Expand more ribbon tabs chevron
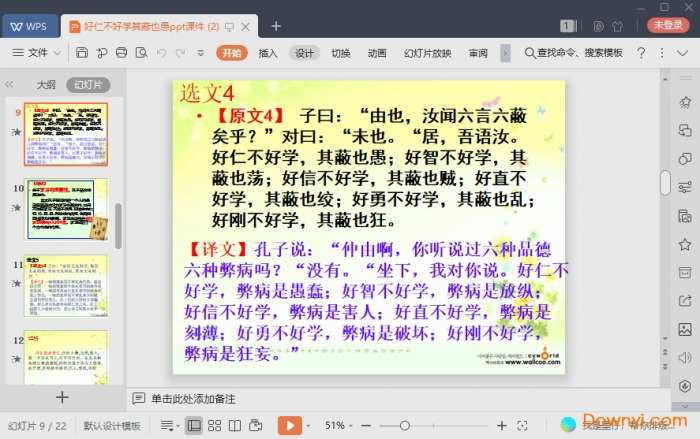Viewport: 700px width, 439px height. (x=505, y=53)
